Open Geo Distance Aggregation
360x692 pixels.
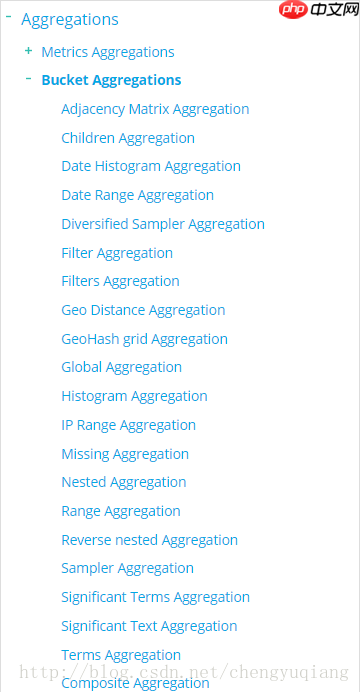click(143, 311)
